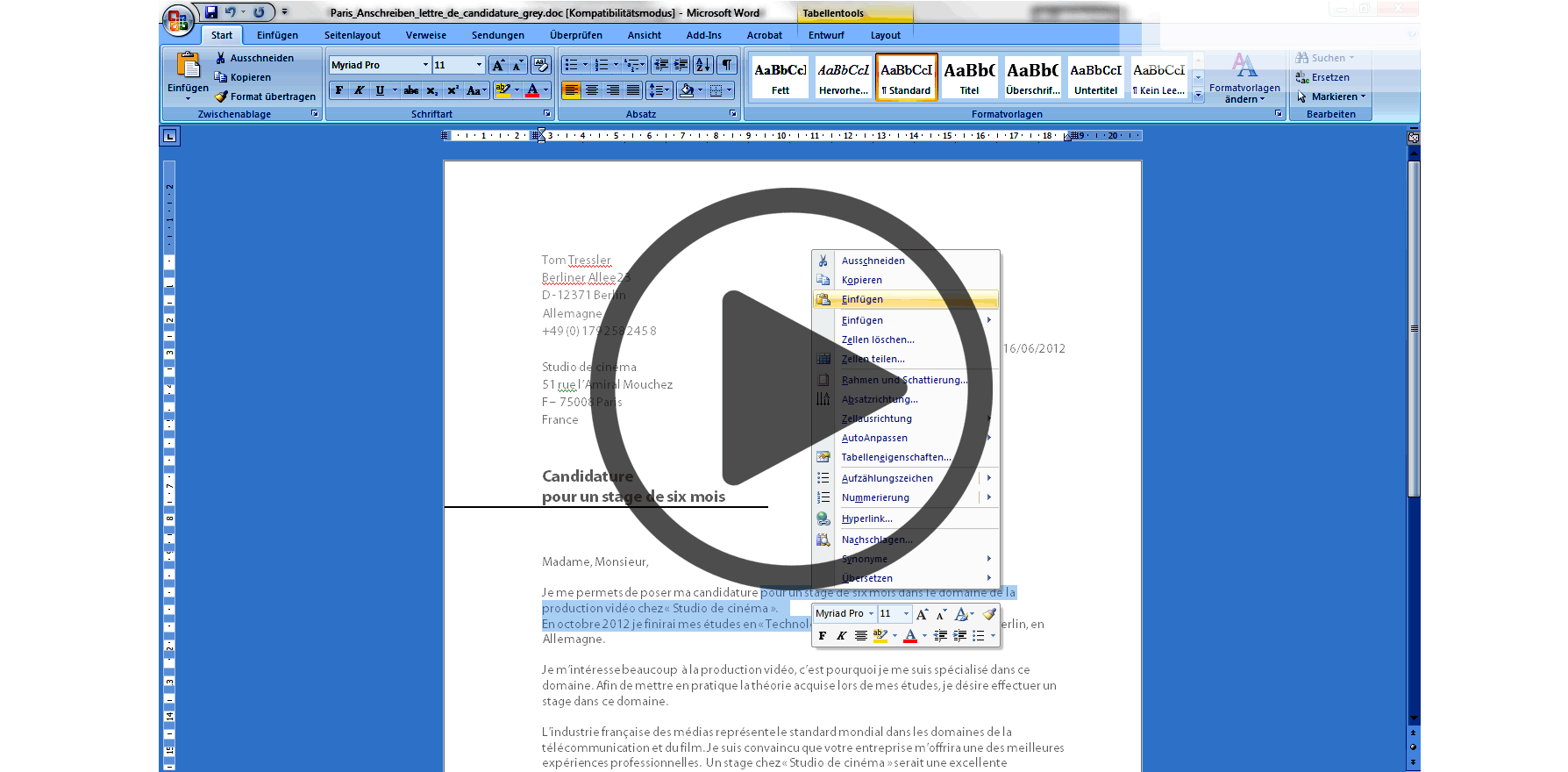Viewport: 1568px width, 772px height.
Task: Open the ribbon font size 11 dropdown
Action: 479,65
